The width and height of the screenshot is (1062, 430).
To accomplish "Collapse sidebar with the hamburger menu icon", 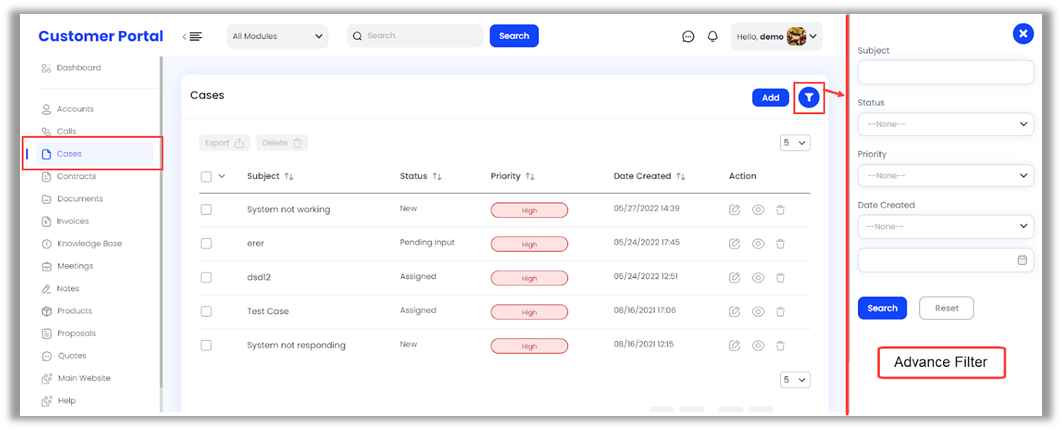I will [192, 36].
